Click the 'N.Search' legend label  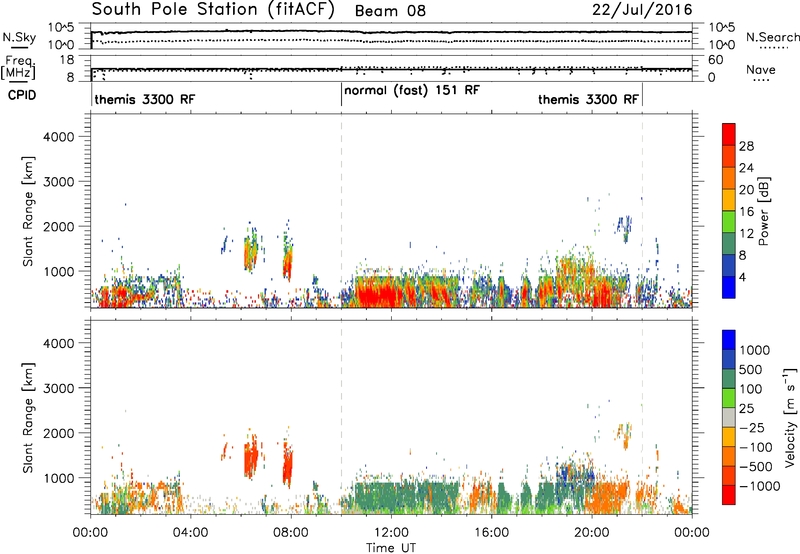coord(773,37)
